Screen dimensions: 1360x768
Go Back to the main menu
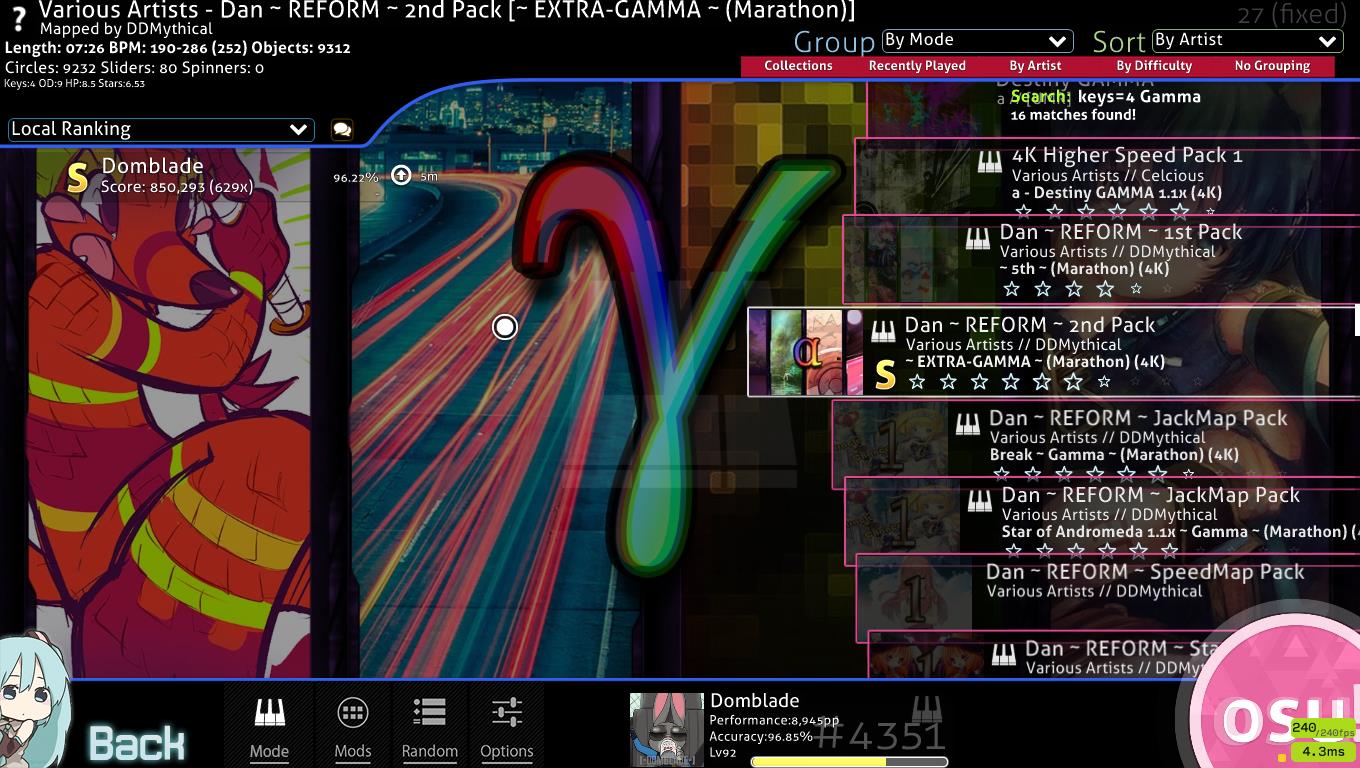(137, 743)
